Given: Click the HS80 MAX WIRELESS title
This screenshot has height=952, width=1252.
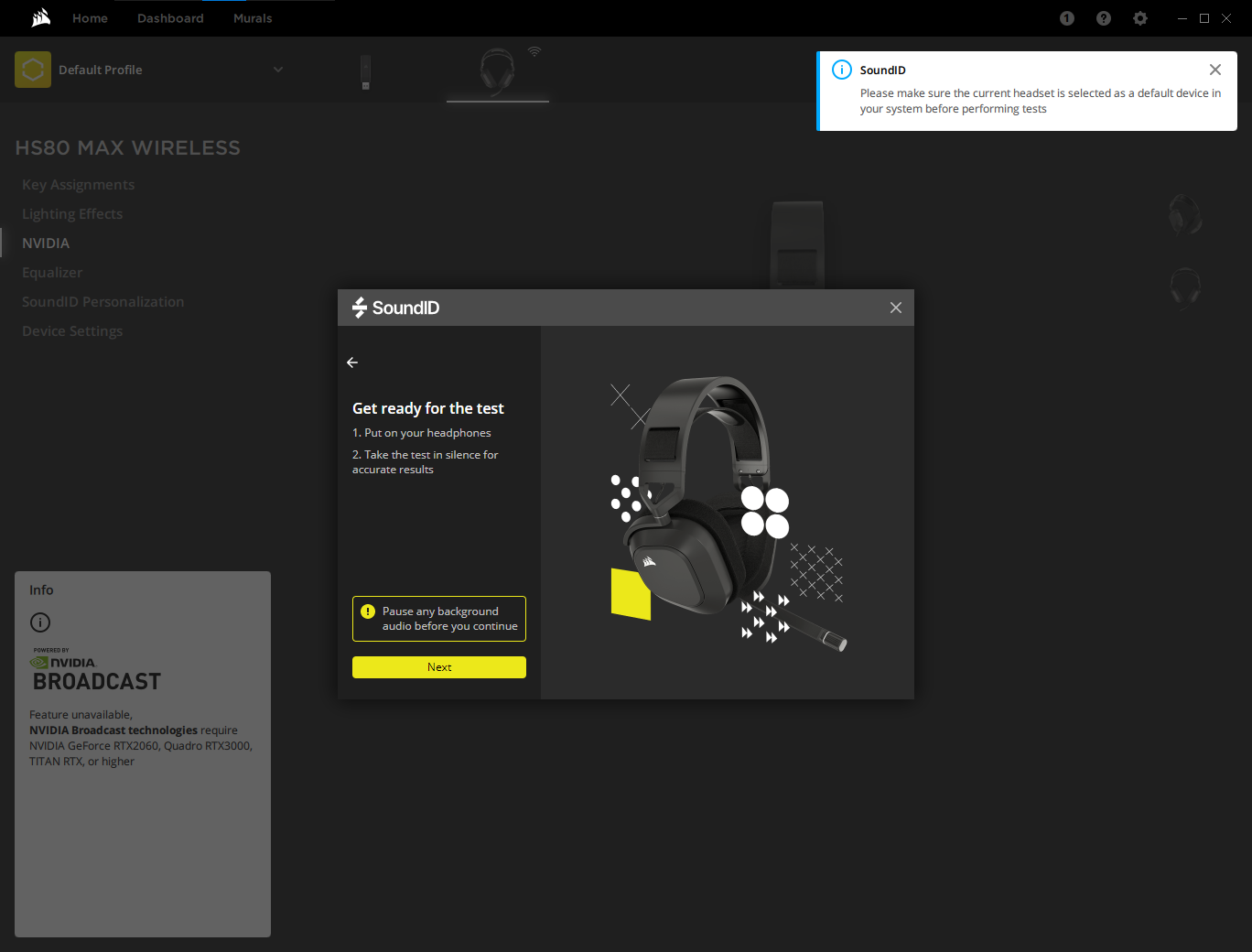Looking at the screenshot, I should click(x=128, y=147).
